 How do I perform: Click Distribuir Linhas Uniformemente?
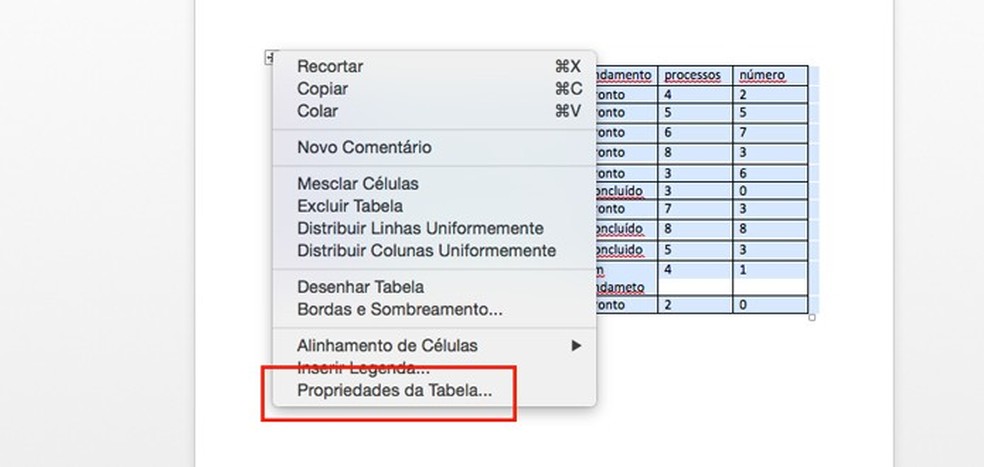coord(420,228)
